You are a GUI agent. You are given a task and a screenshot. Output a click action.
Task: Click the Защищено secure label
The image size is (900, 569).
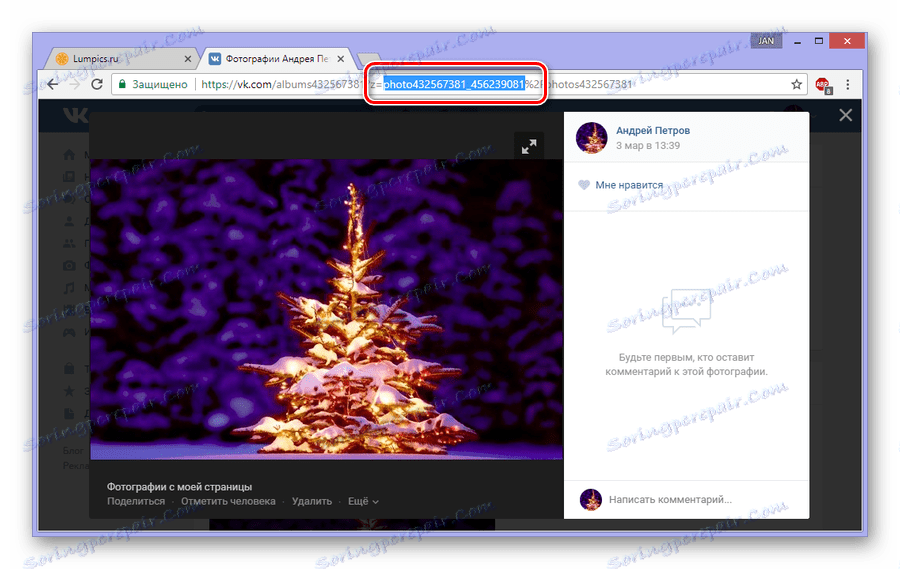pos(160,84)
